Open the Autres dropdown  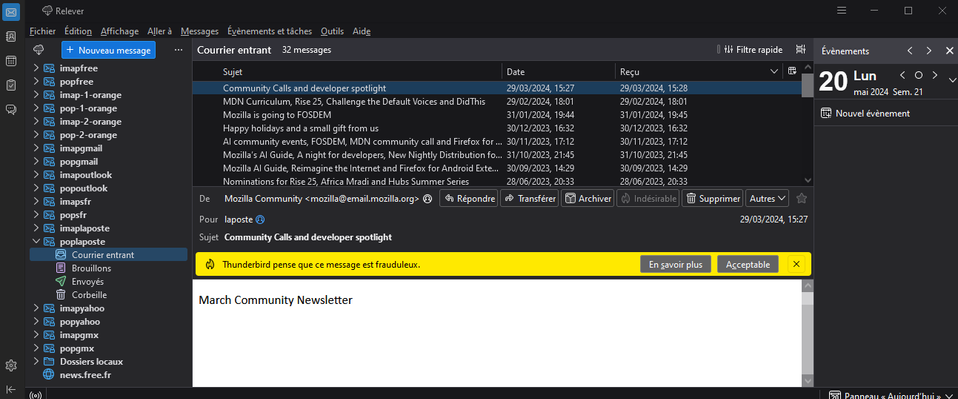(767, 199)
